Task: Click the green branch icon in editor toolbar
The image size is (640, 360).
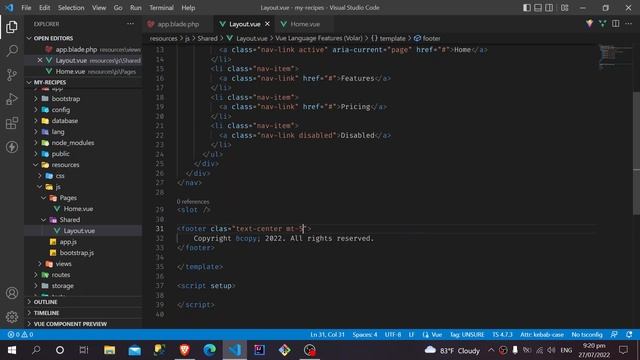Action: (x=602, y=24)
